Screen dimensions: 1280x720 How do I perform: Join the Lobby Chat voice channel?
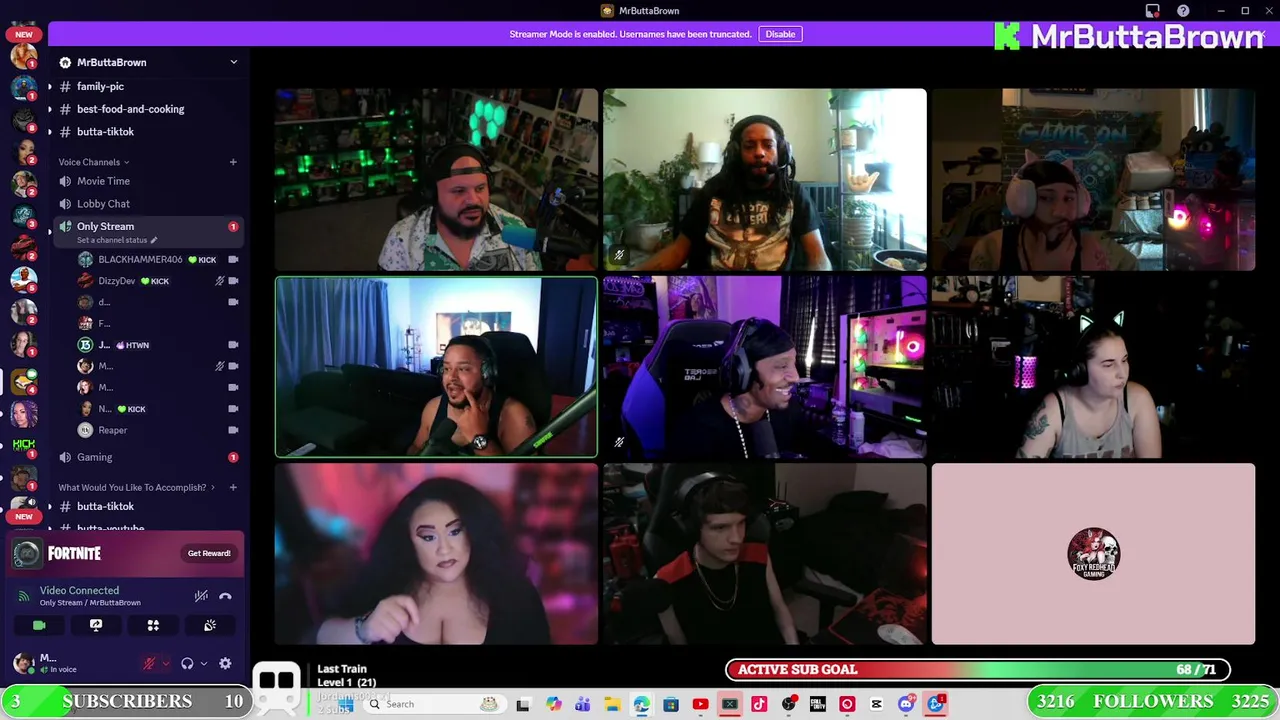(148, 204)
